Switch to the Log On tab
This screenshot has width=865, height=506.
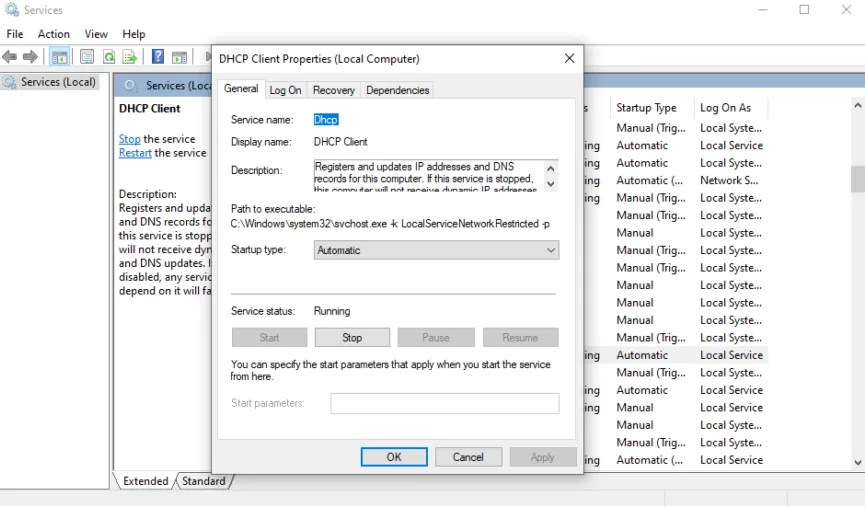point(285,90)
